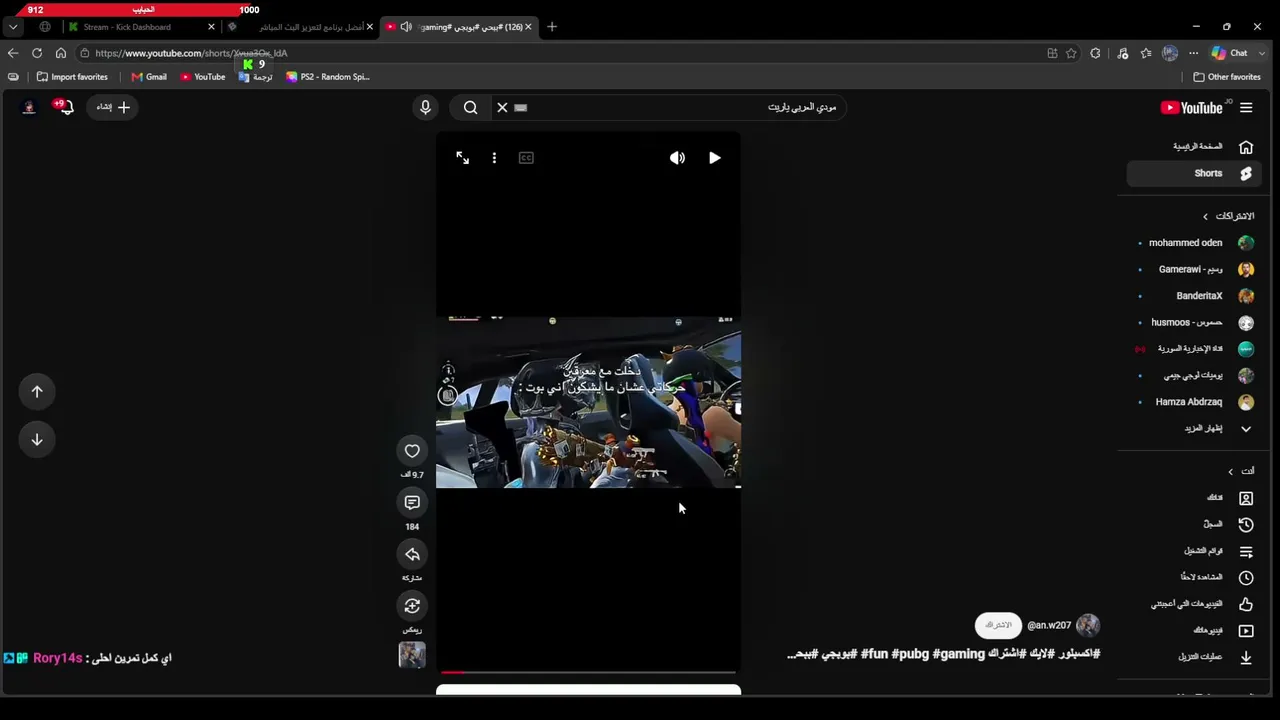The width and height of the screenshot is (1280, 720).
Task: Open the Gmail bookmark
Action: 149,77
